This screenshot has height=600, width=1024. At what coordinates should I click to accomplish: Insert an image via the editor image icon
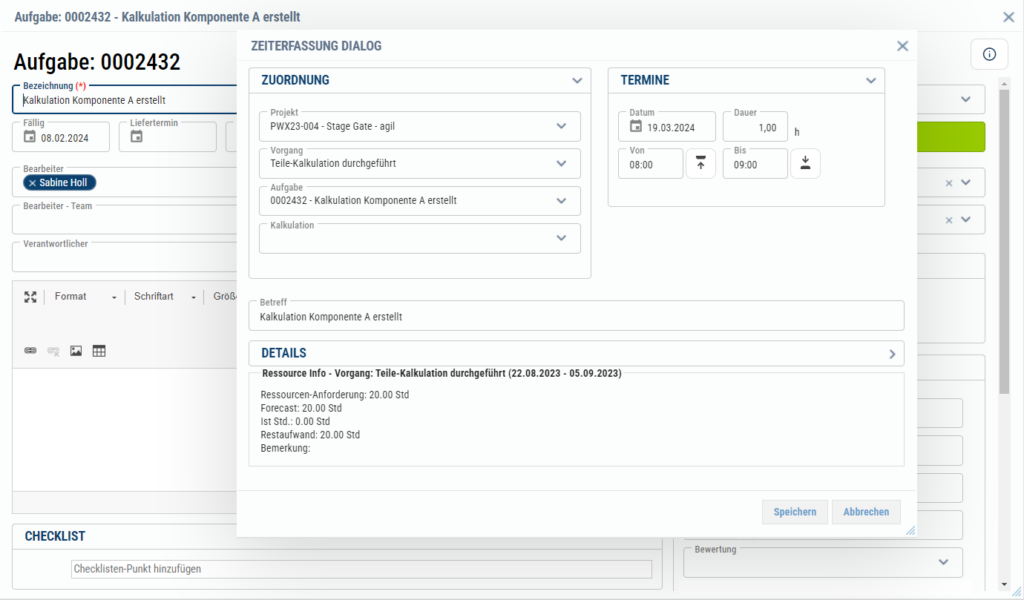(76, 351)
